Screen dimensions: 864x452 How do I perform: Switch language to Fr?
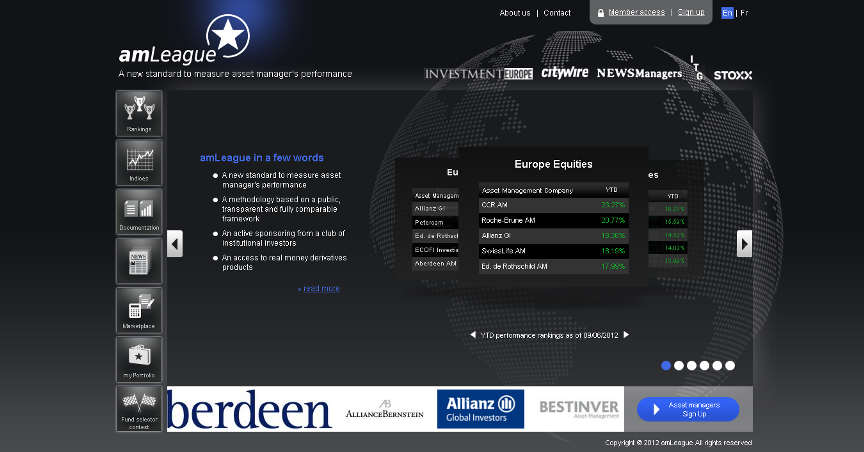[x=744, y=13]
